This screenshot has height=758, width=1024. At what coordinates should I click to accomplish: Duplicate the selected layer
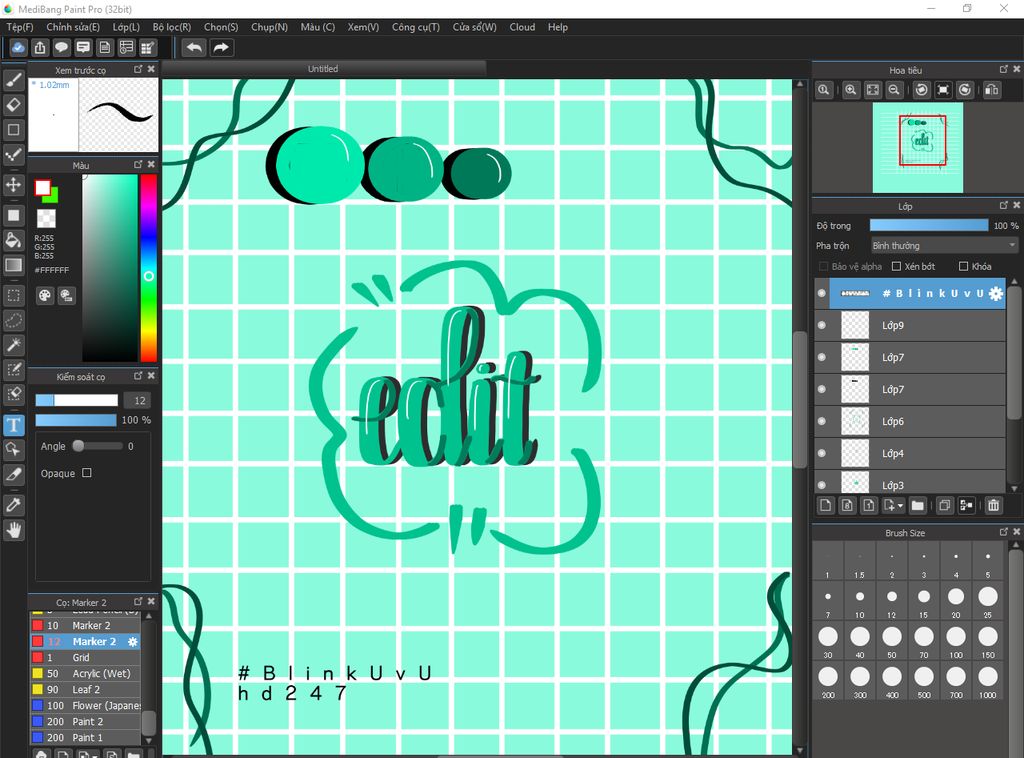pos(944,505)
